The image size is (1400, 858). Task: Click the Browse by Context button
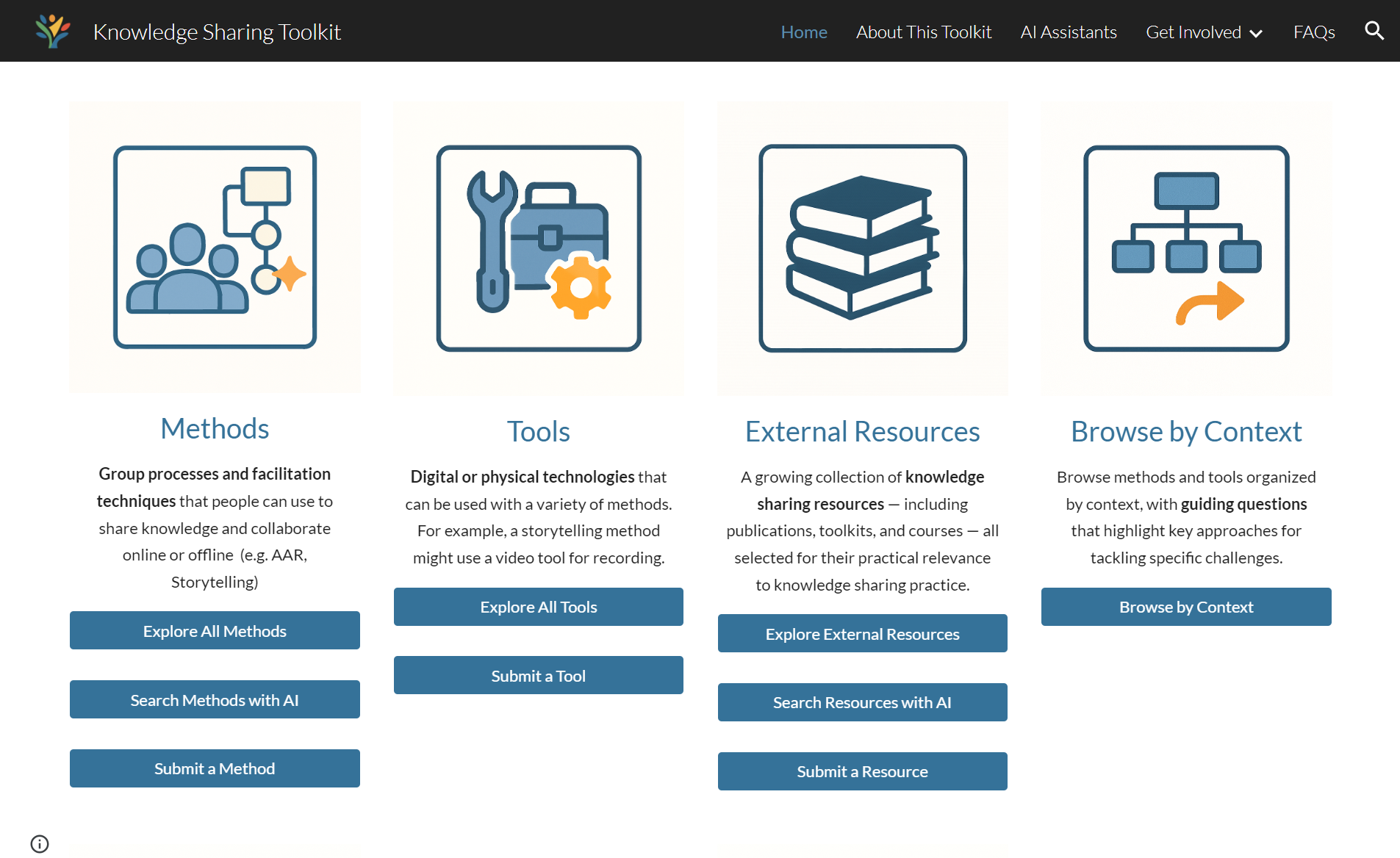(1185, 607)
